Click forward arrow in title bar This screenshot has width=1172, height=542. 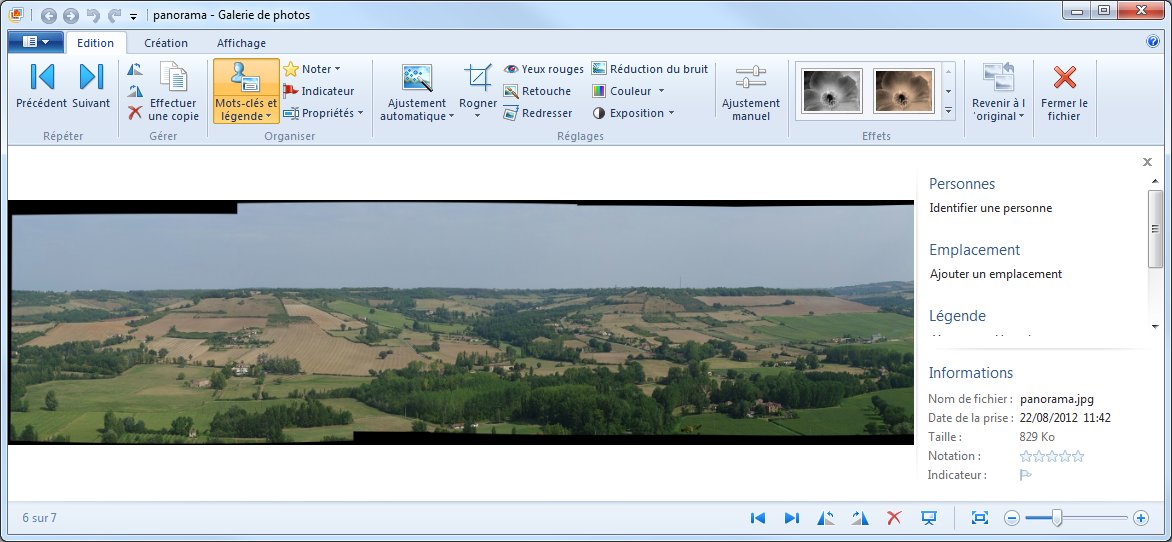71,15
